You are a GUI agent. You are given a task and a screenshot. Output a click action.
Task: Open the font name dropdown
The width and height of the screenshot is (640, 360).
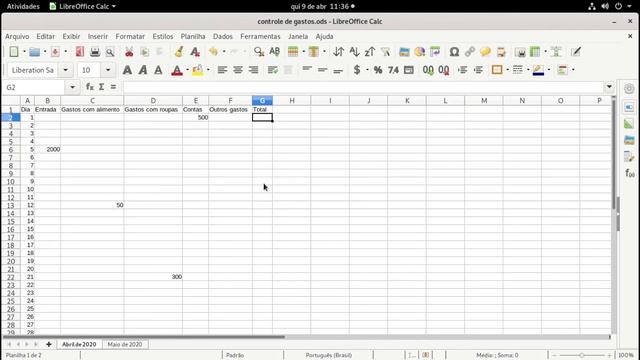[65, 70]
